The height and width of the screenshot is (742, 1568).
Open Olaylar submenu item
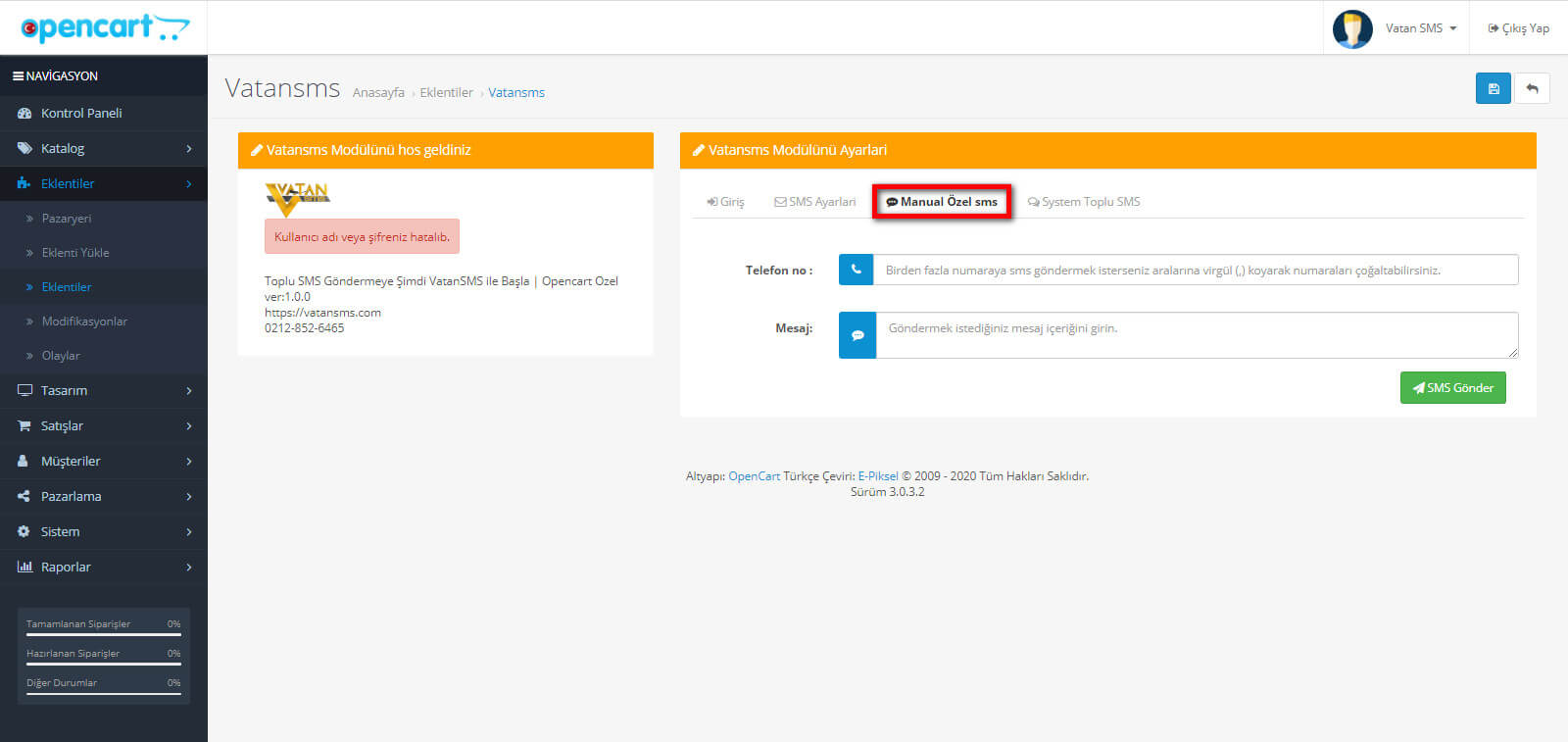104,356
